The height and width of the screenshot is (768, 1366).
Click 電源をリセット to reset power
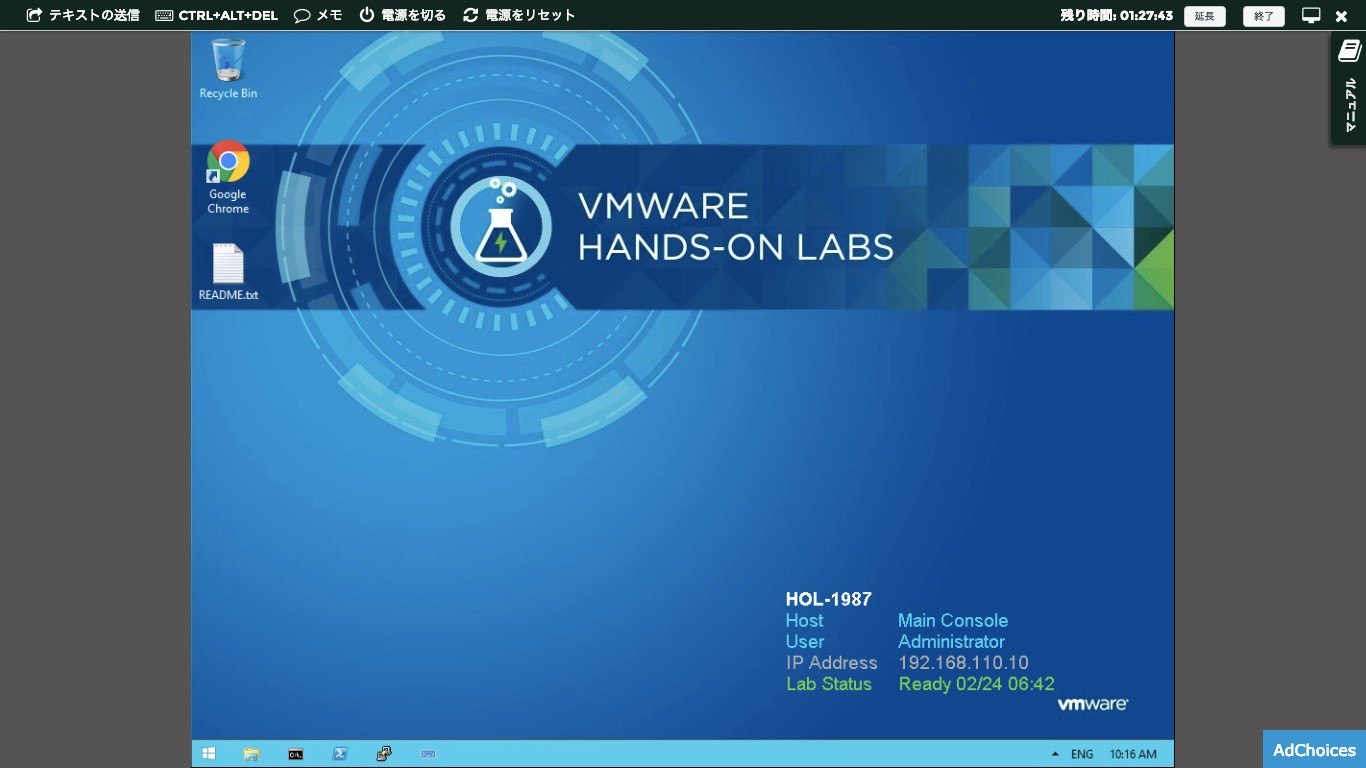click(519, 15)
